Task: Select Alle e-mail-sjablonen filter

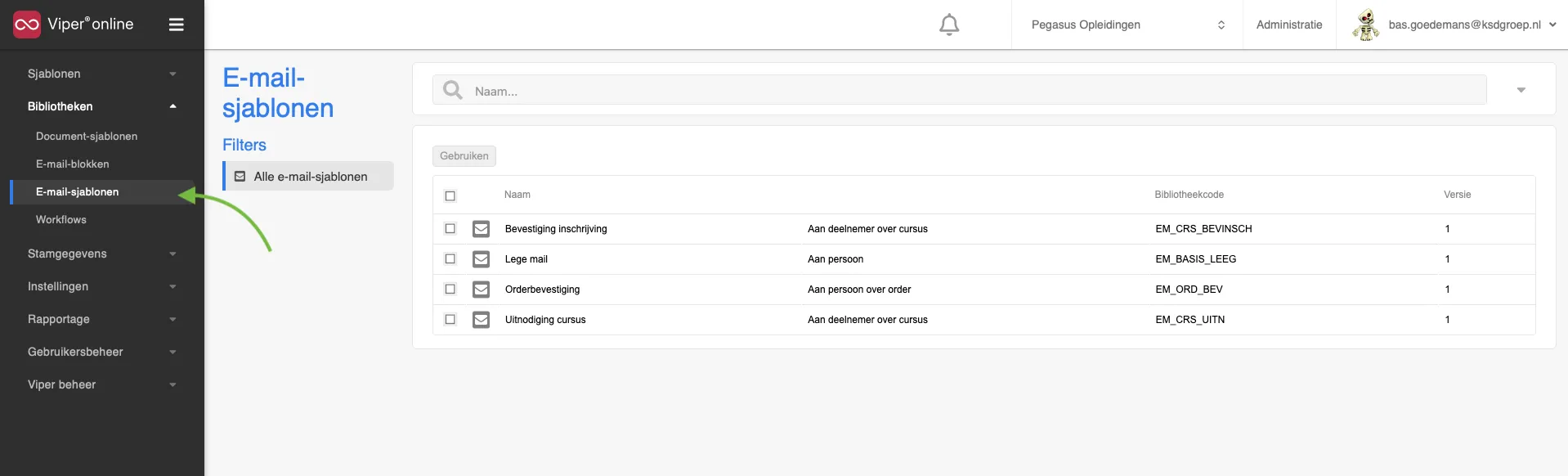Action: (309, 176)
